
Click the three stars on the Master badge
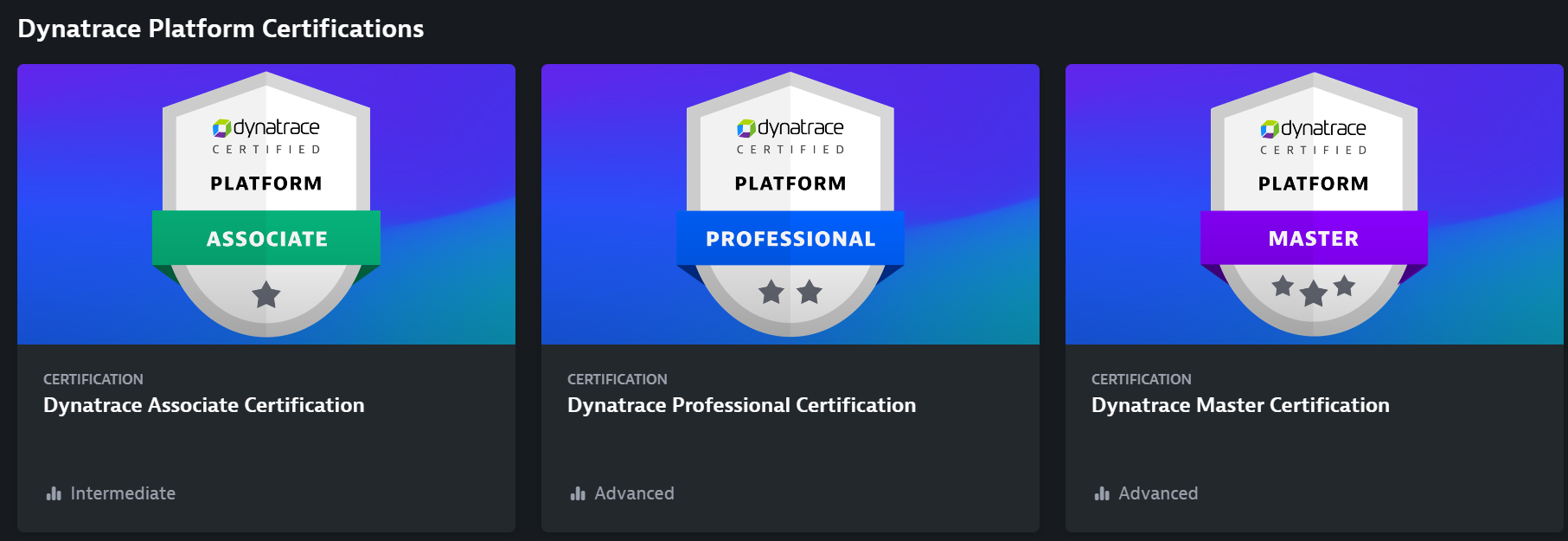click(x=1313, y=290)
